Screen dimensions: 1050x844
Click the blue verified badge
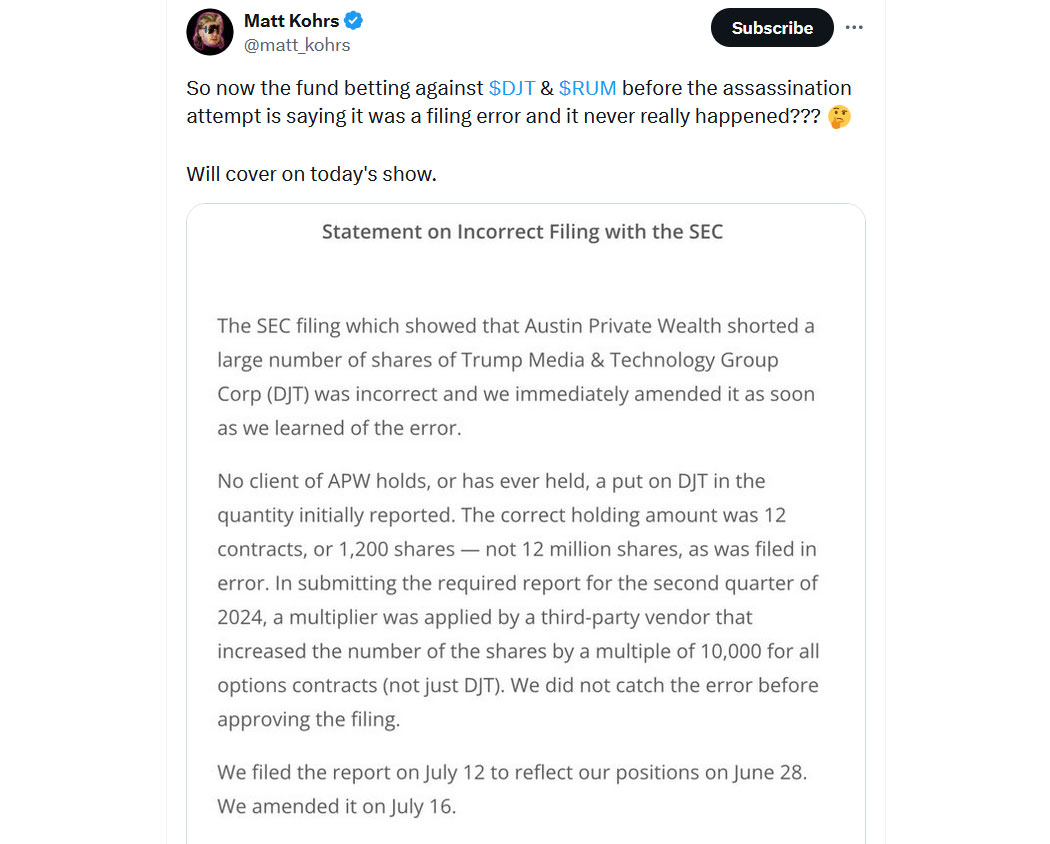(x=354, y=21)
